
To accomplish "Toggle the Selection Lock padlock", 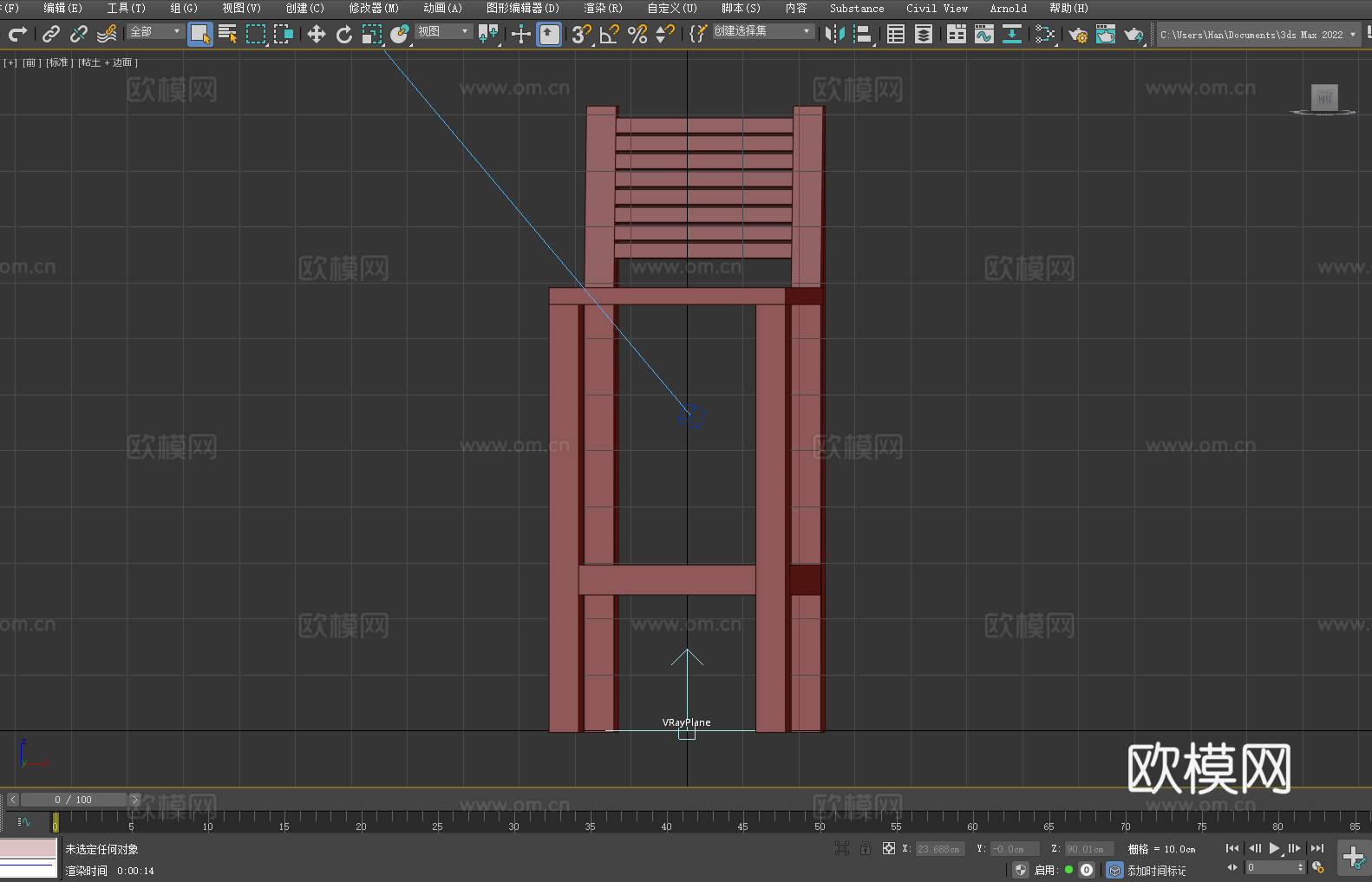I will coord(866,848).
